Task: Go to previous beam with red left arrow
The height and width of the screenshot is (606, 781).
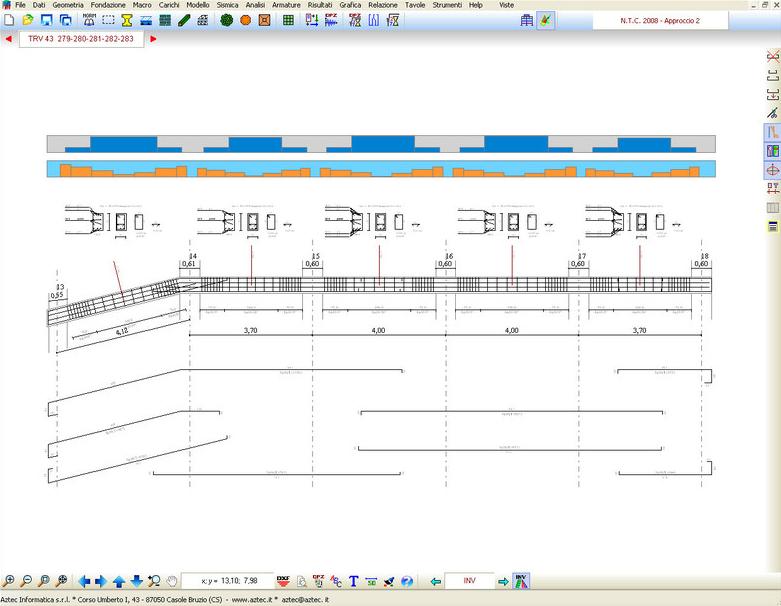Action: click(x=9, y=39)
